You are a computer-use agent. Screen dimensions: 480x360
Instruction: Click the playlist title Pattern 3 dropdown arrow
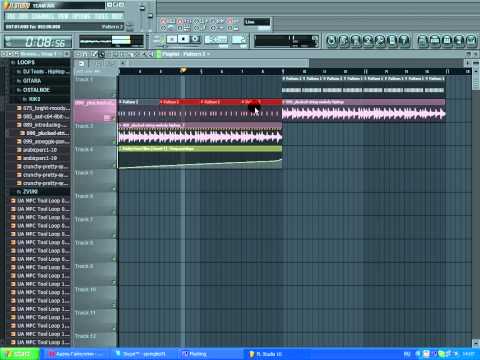click(x=209, y=54)
